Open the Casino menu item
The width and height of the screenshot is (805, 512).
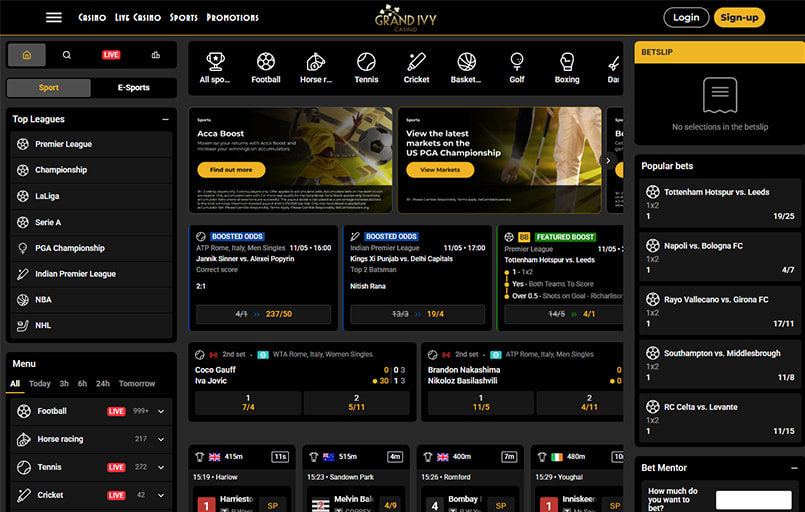(92, 17)
